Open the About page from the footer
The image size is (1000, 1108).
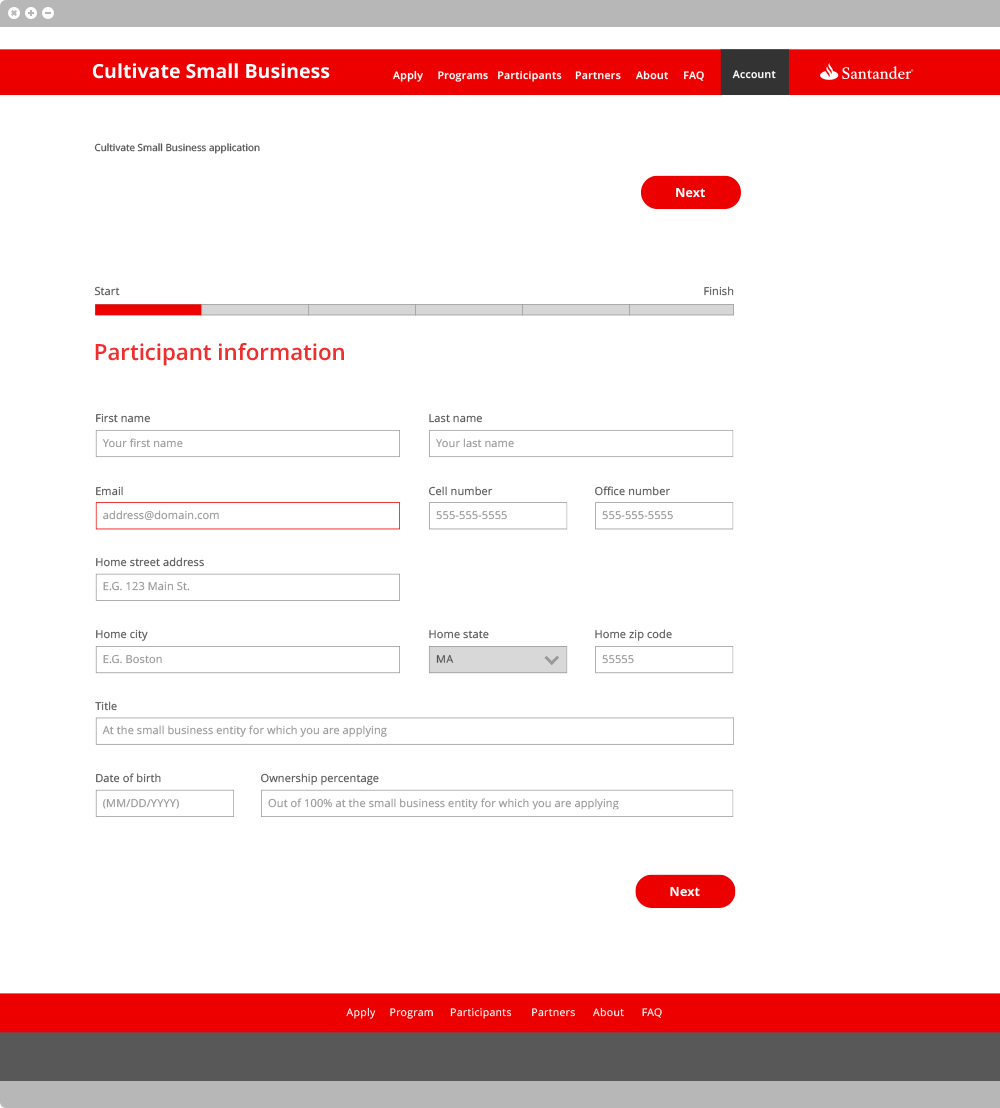click(x=608, y=1012)
